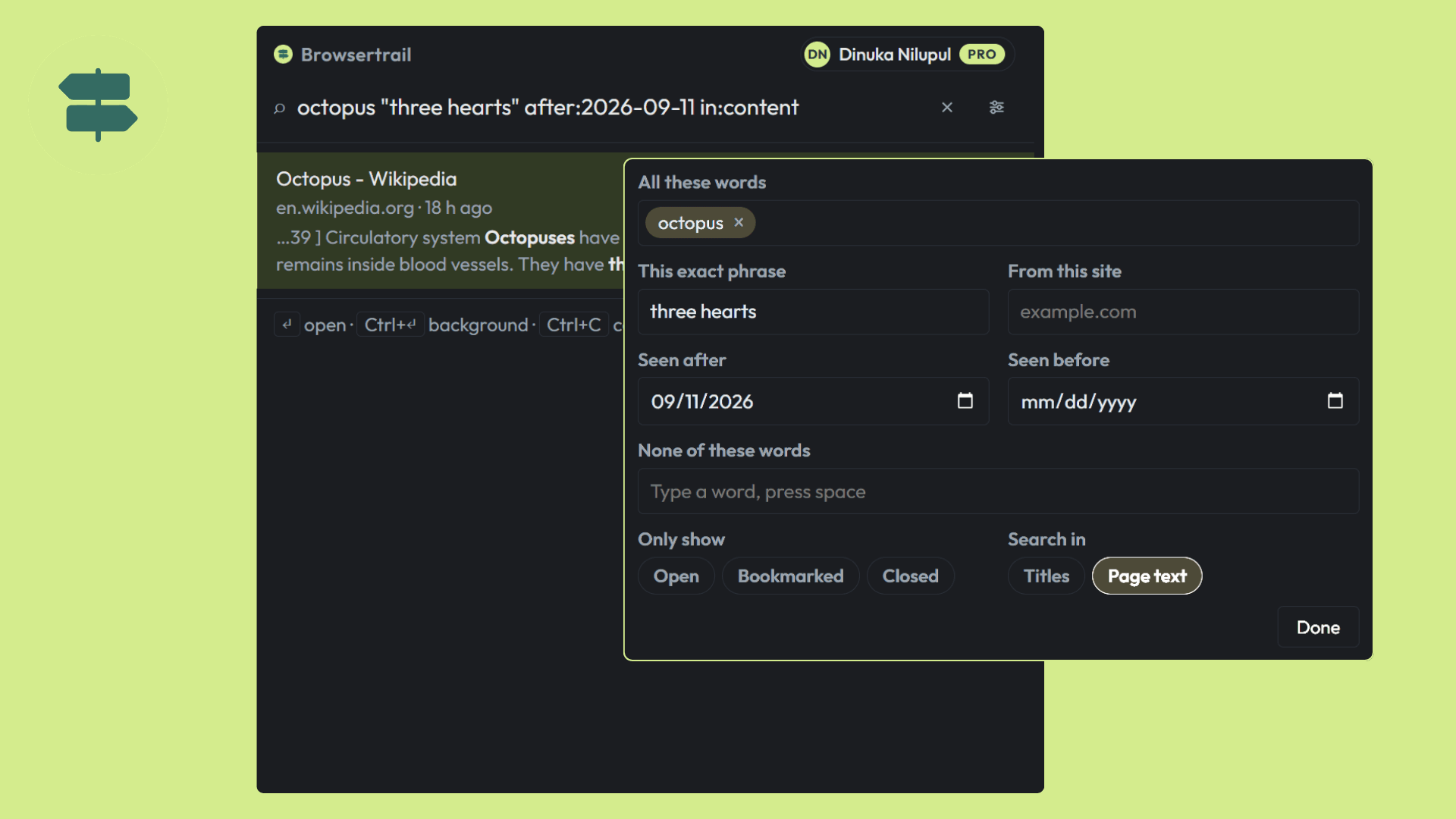Open the advanced filters sliders icon
This screenshot has width=1456, height=819.
tap(996, 108)
